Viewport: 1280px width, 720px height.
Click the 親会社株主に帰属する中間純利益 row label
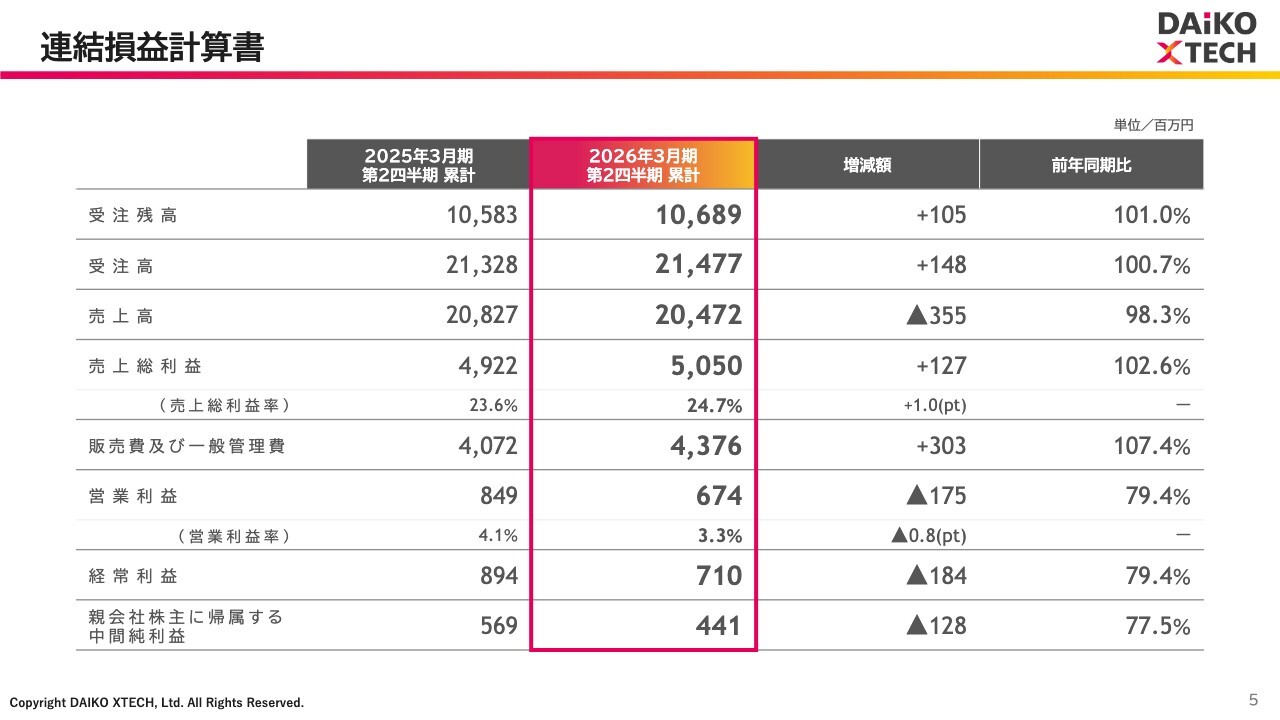tap(187, 626)
